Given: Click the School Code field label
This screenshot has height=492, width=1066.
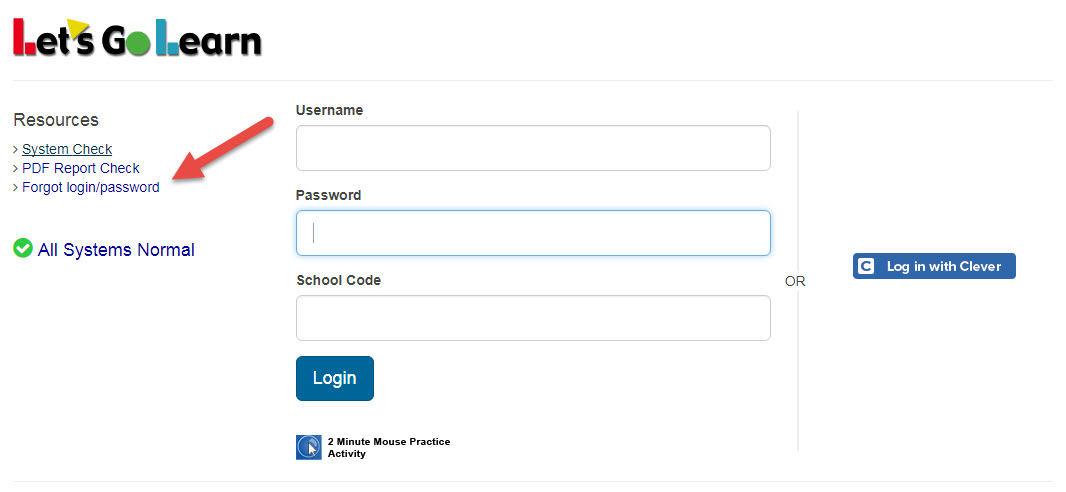Looking at the screenshot, I should coord(339,280).
